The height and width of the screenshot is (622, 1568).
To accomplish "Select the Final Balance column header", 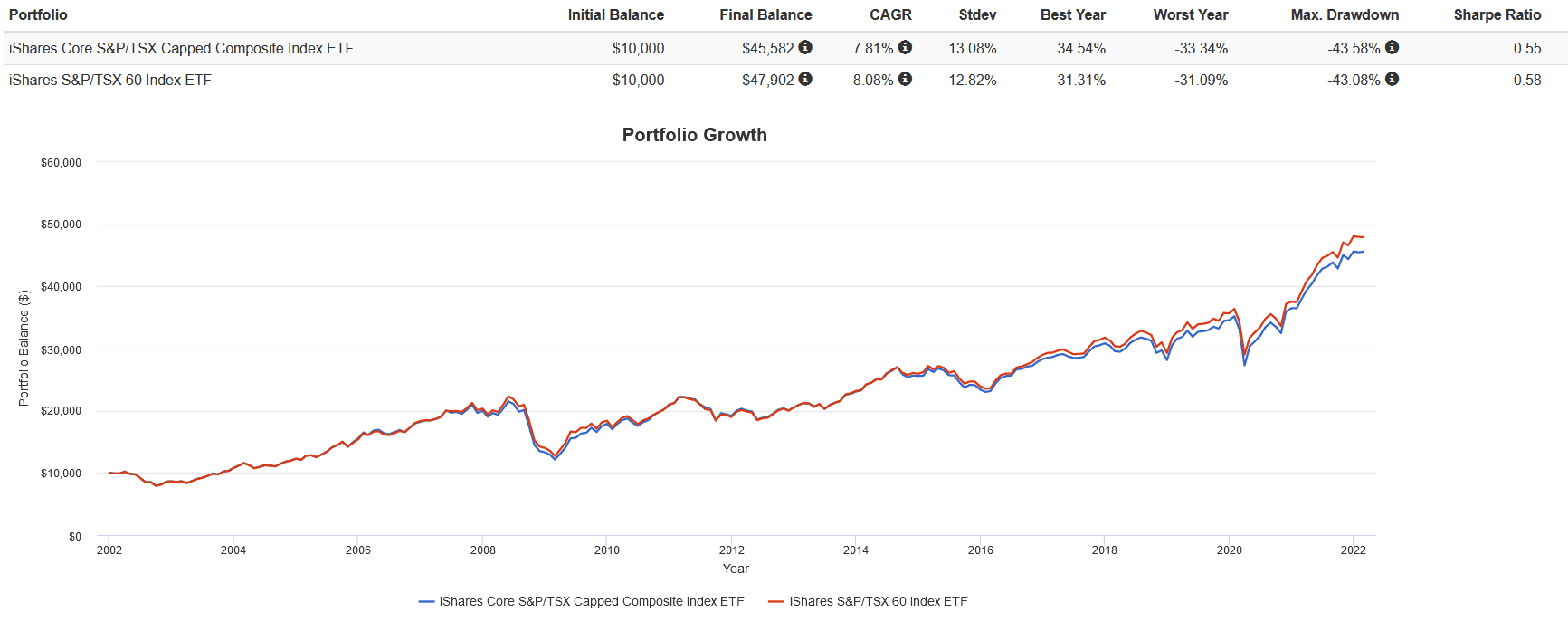I will click(x=765, y=14).
